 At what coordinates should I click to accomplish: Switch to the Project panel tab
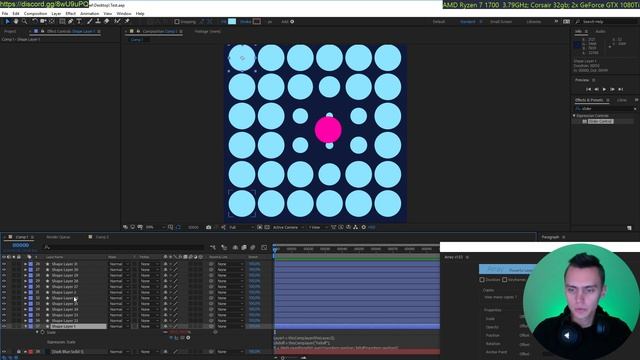pyautogui.click(x=10, y=31)
